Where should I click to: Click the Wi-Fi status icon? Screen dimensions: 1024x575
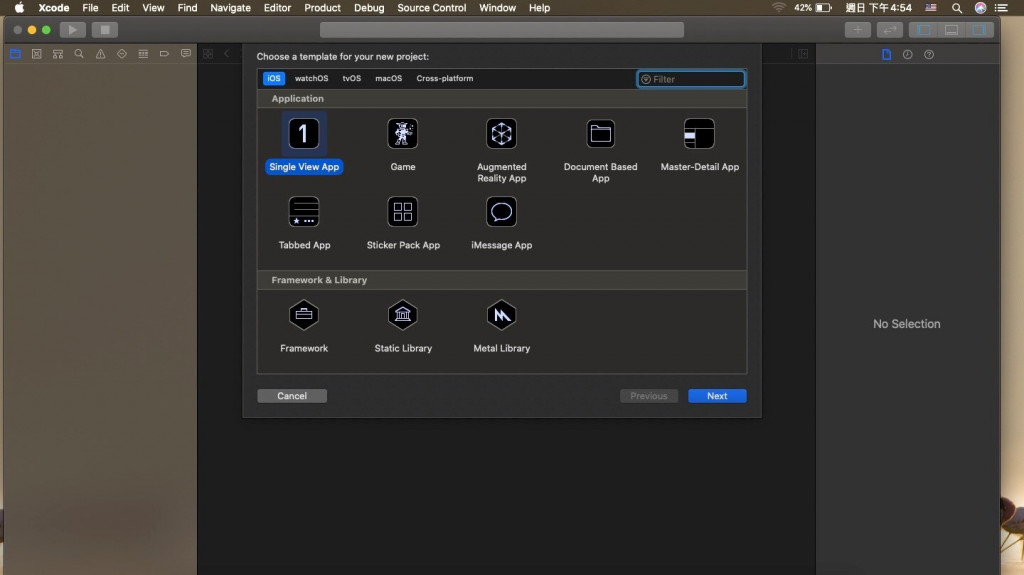(778, 8)
